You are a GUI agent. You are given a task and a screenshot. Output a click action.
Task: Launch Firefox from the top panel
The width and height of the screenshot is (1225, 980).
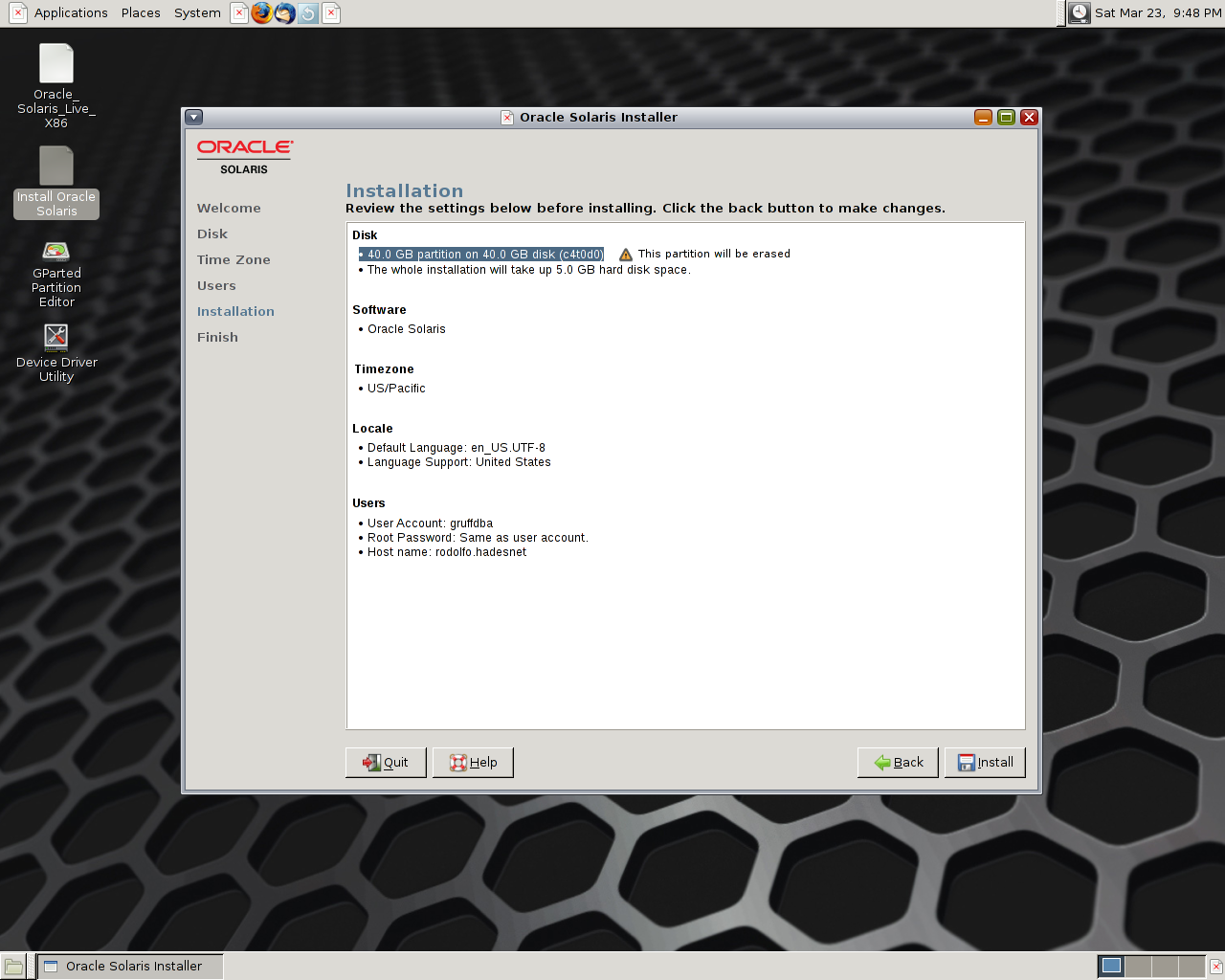click(x=261, y=13)
